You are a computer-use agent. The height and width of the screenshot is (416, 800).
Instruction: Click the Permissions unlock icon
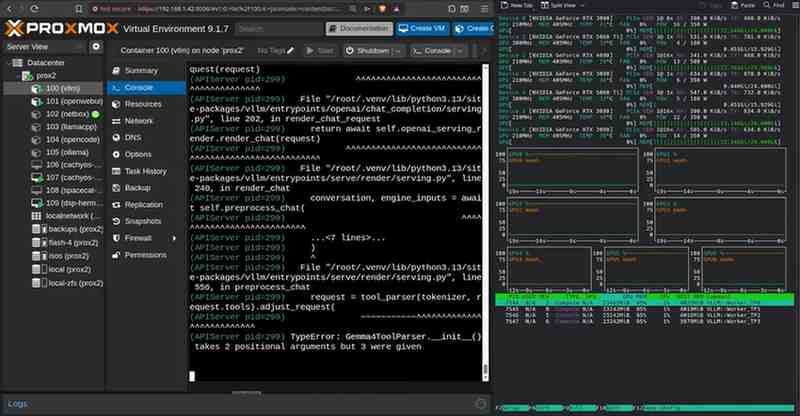[116, 255]
